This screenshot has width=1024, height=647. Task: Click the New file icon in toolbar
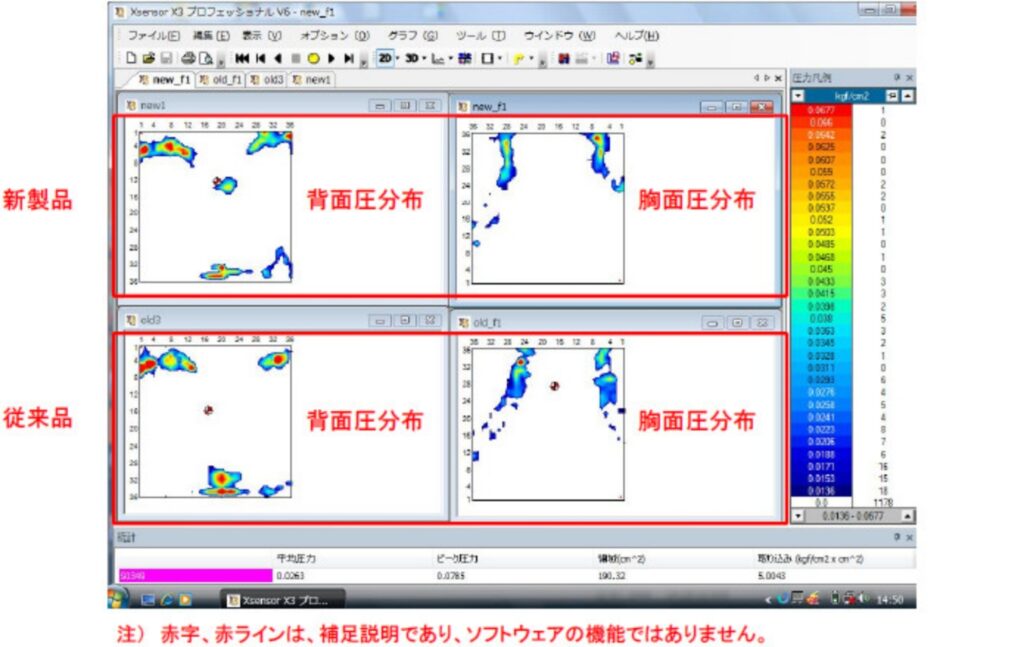131,59
